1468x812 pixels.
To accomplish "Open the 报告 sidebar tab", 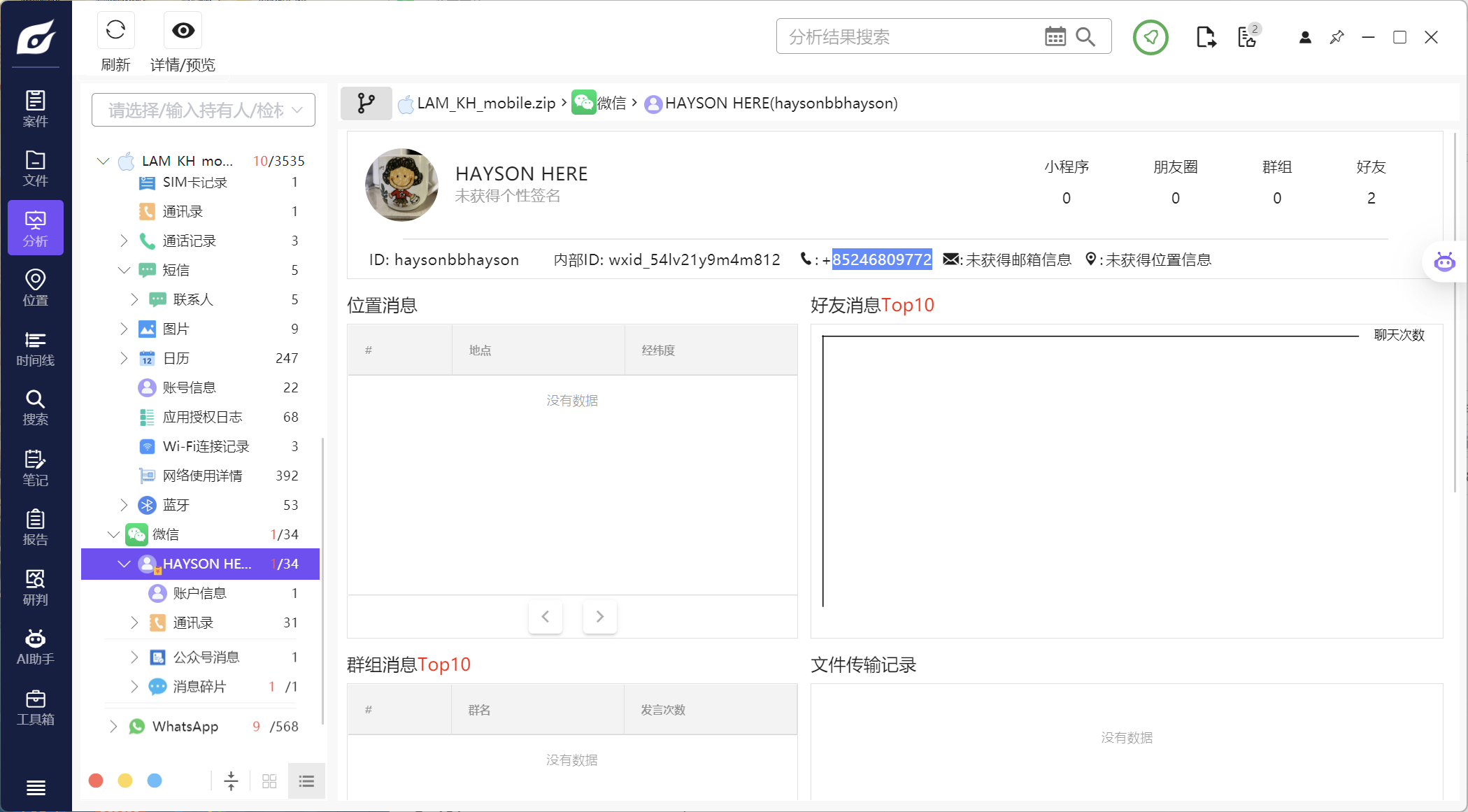I will click(35, 527).
